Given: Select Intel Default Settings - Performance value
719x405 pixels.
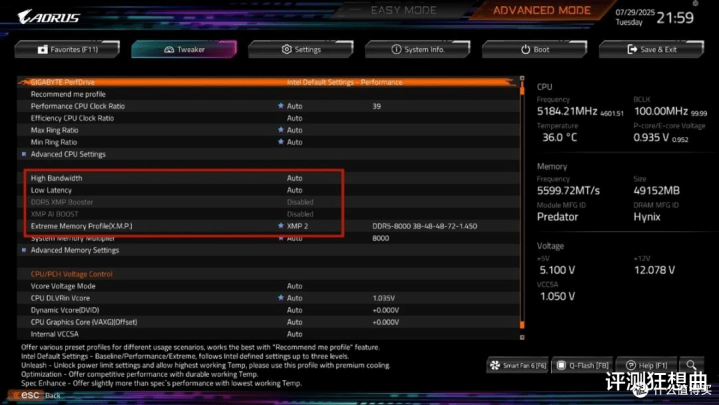Looking at the screenshot, I should point(344,82).
